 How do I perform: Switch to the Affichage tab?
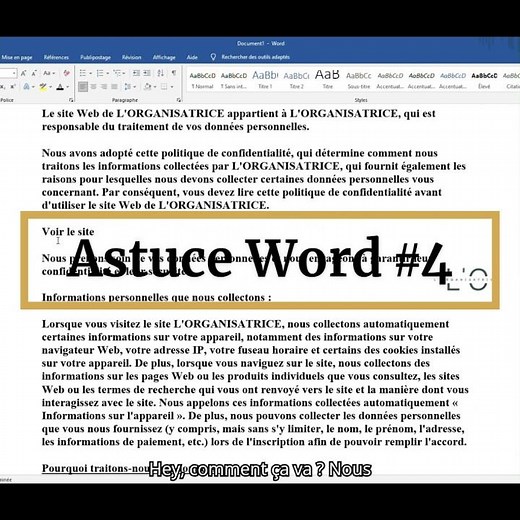(164, 57)
